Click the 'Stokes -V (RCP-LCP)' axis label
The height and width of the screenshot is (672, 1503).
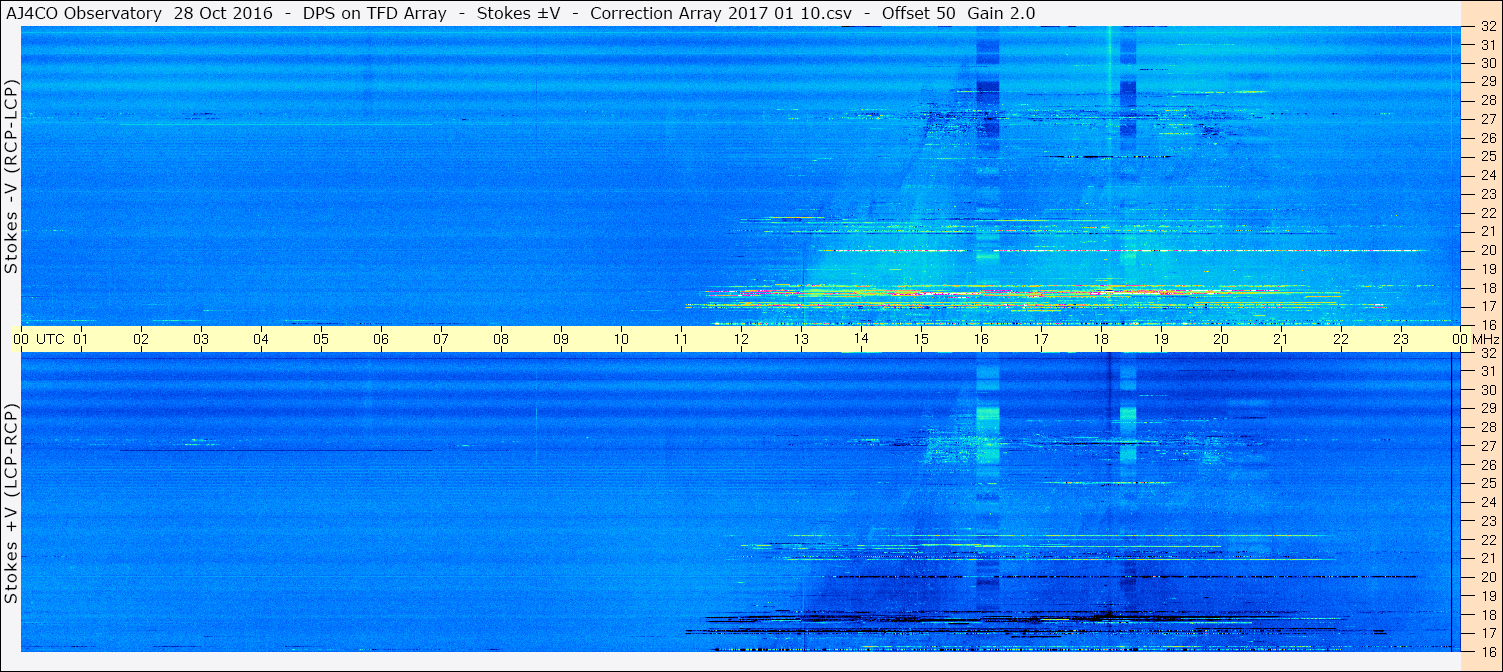11,178
